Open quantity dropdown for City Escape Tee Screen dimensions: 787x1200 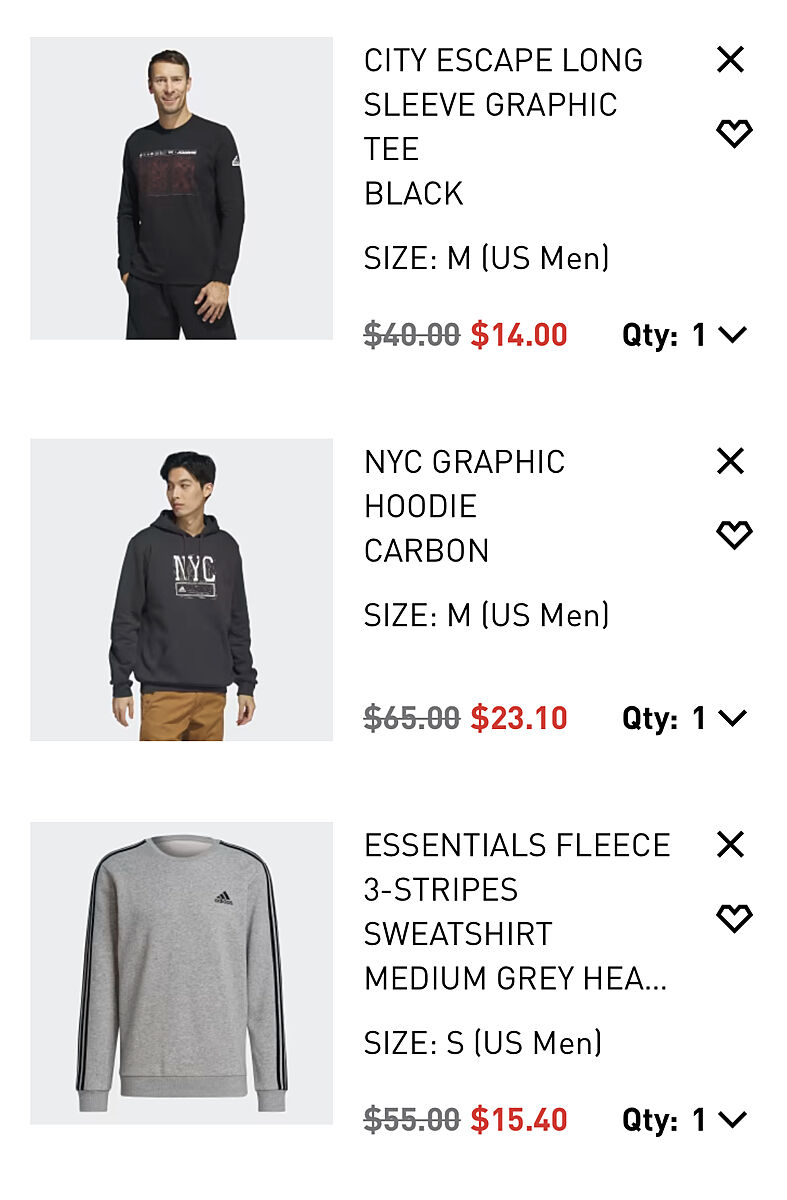coord(720,335)
